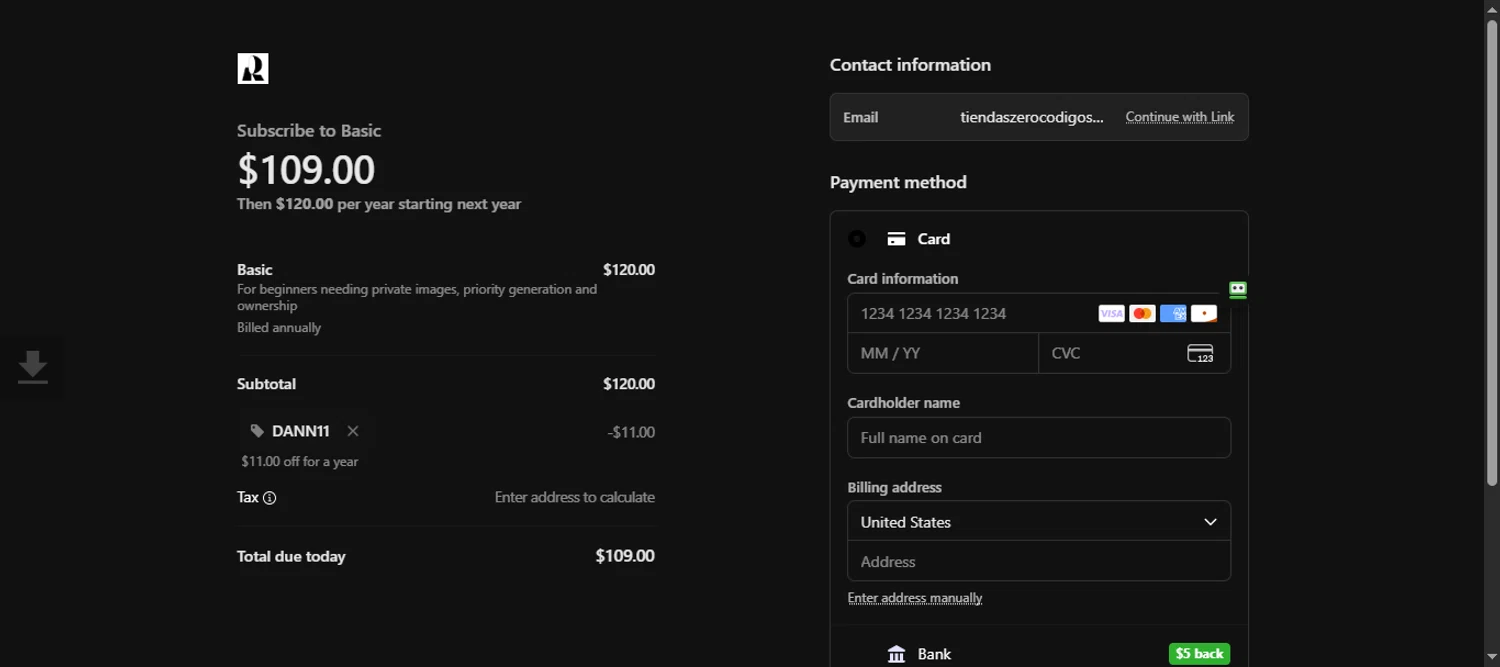1500x667 pixels.
Task: Click the Mastercard logo
Action: pos(1142,314)
